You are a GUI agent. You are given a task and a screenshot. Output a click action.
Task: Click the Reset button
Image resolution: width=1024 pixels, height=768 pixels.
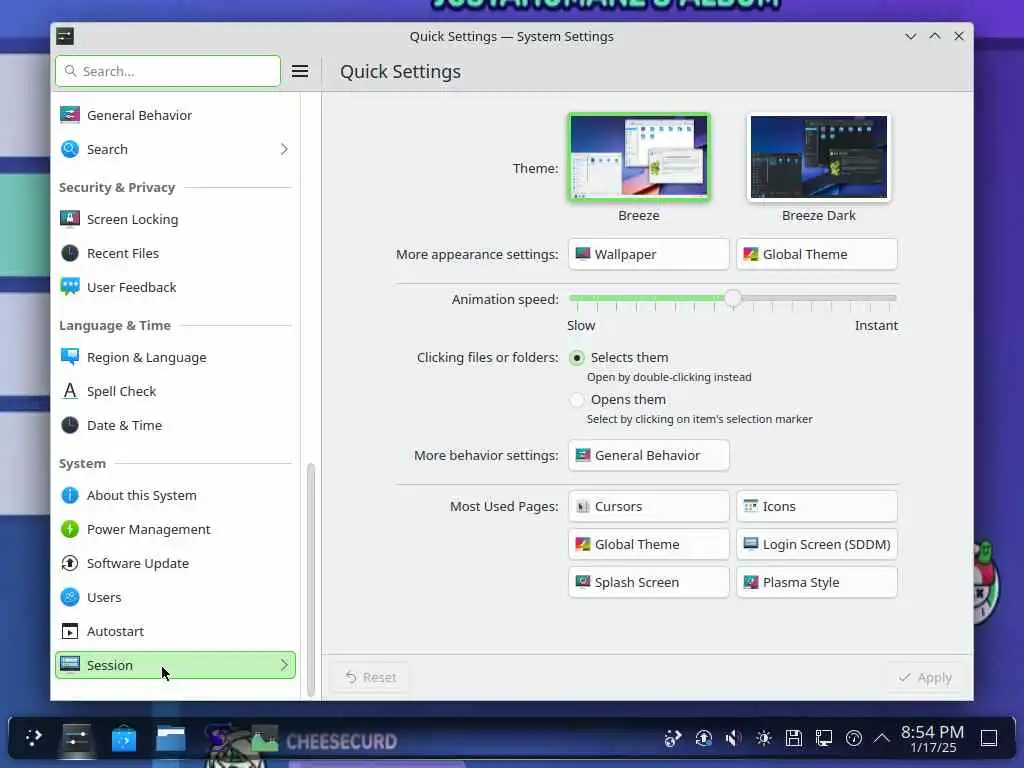pos(370,677)
